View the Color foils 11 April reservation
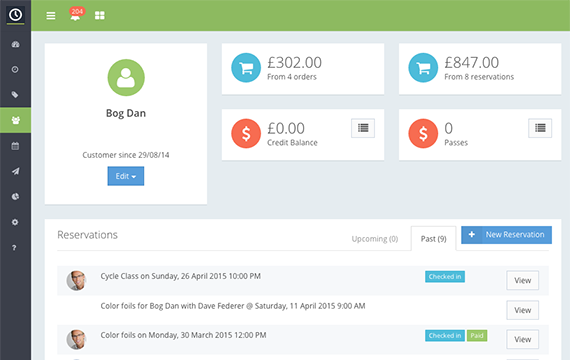The image size is (570, 360). point(522,310)
